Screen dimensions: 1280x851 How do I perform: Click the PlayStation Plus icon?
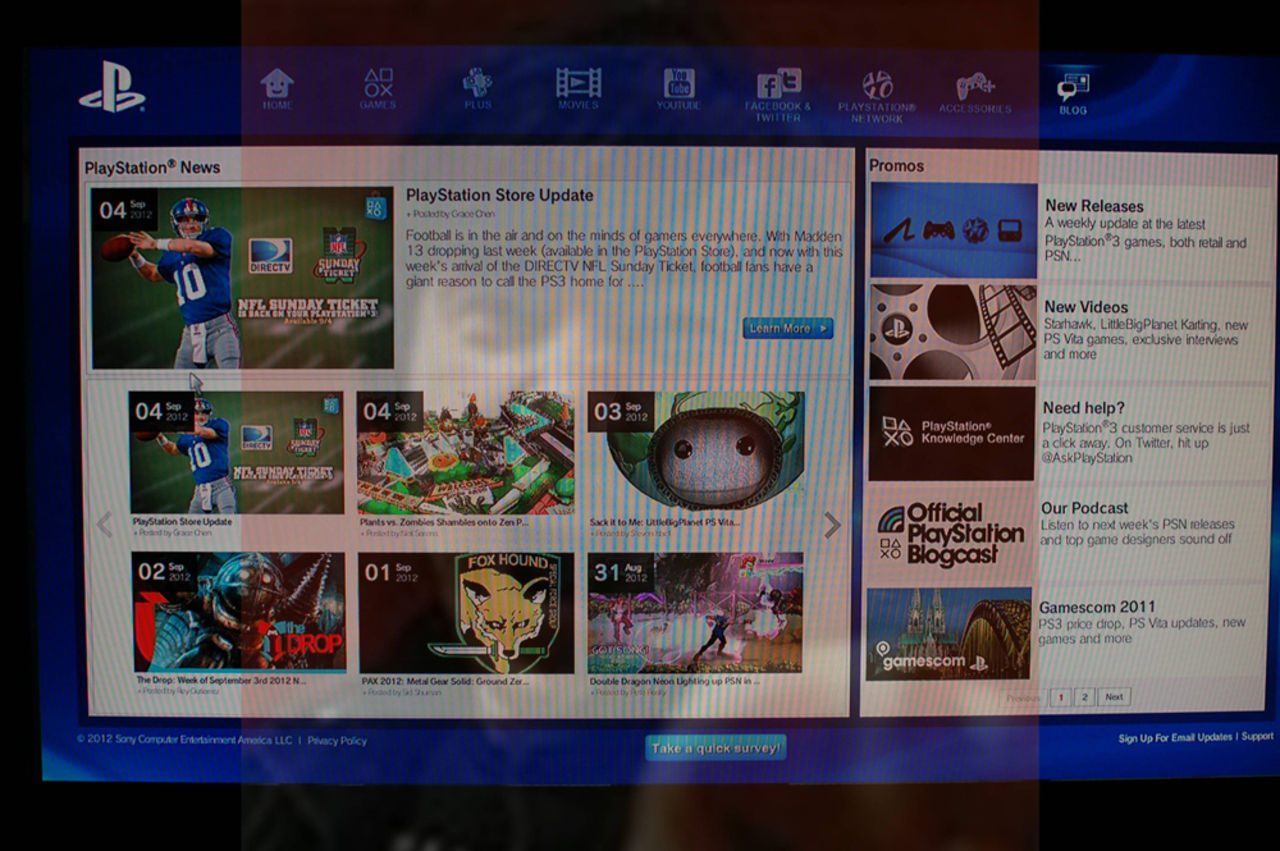(x=478, y=83)
